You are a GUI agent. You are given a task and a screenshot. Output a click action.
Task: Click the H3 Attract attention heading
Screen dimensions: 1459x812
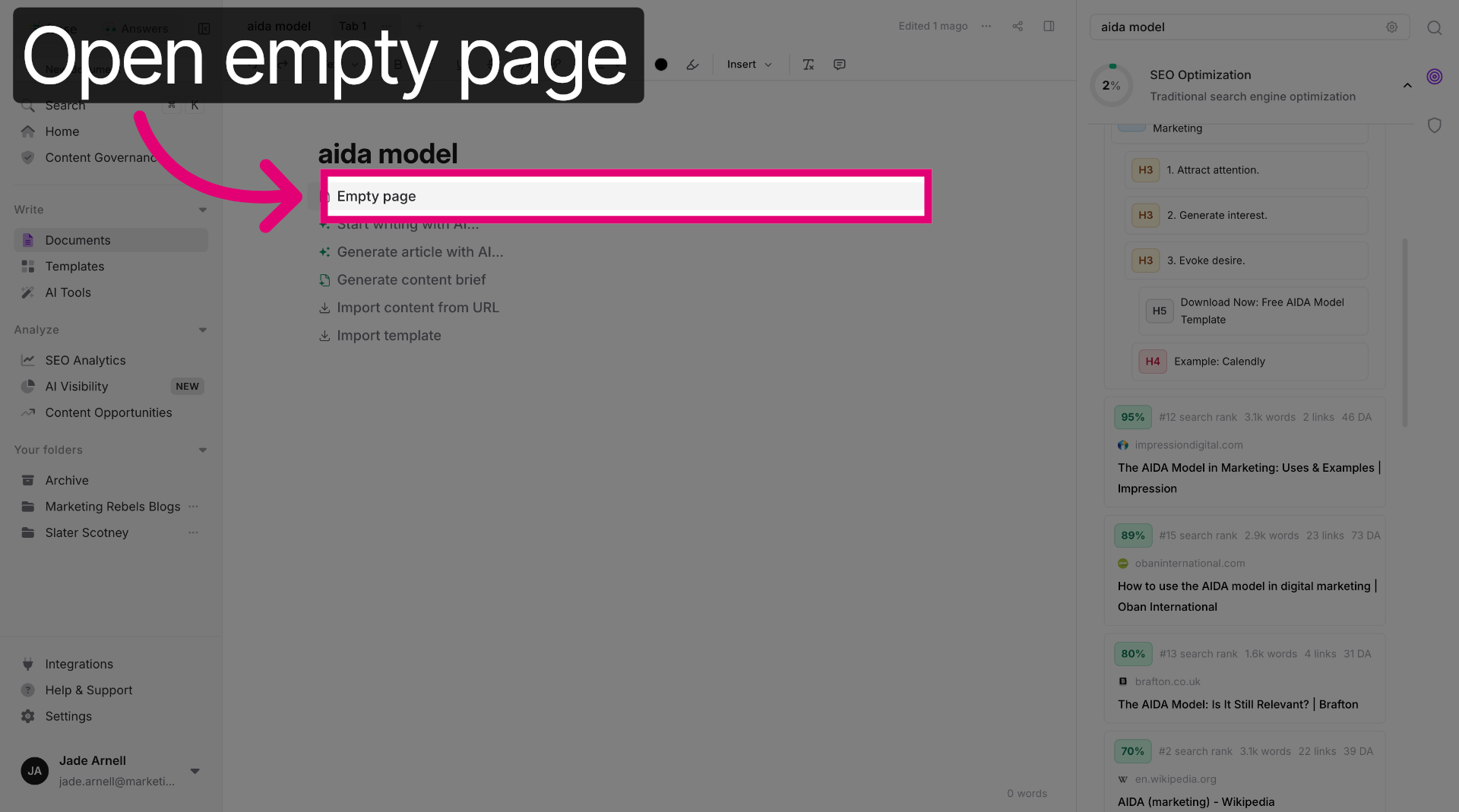[x=1246, y=170]
